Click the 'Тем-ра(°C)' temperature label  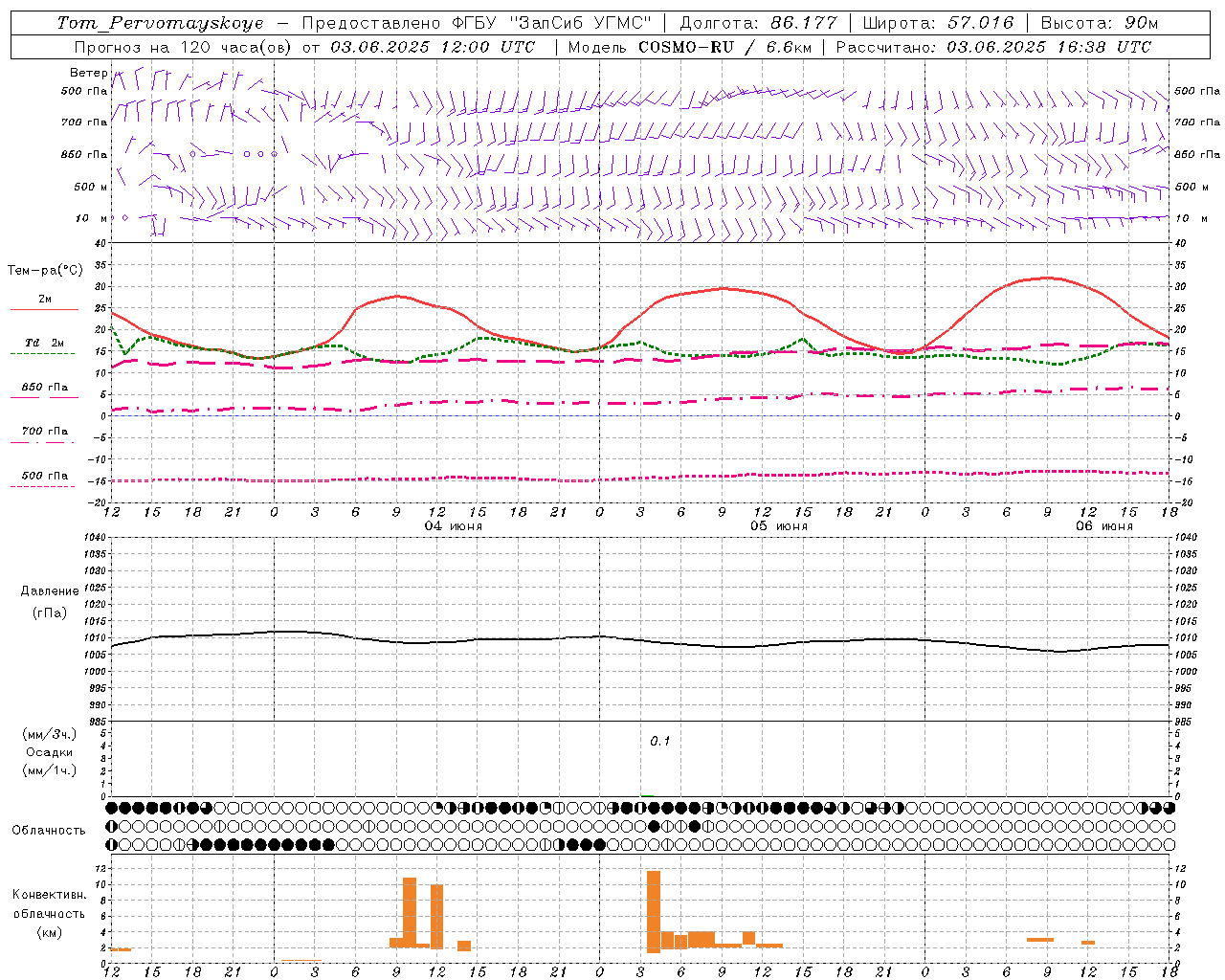[45, 271]
